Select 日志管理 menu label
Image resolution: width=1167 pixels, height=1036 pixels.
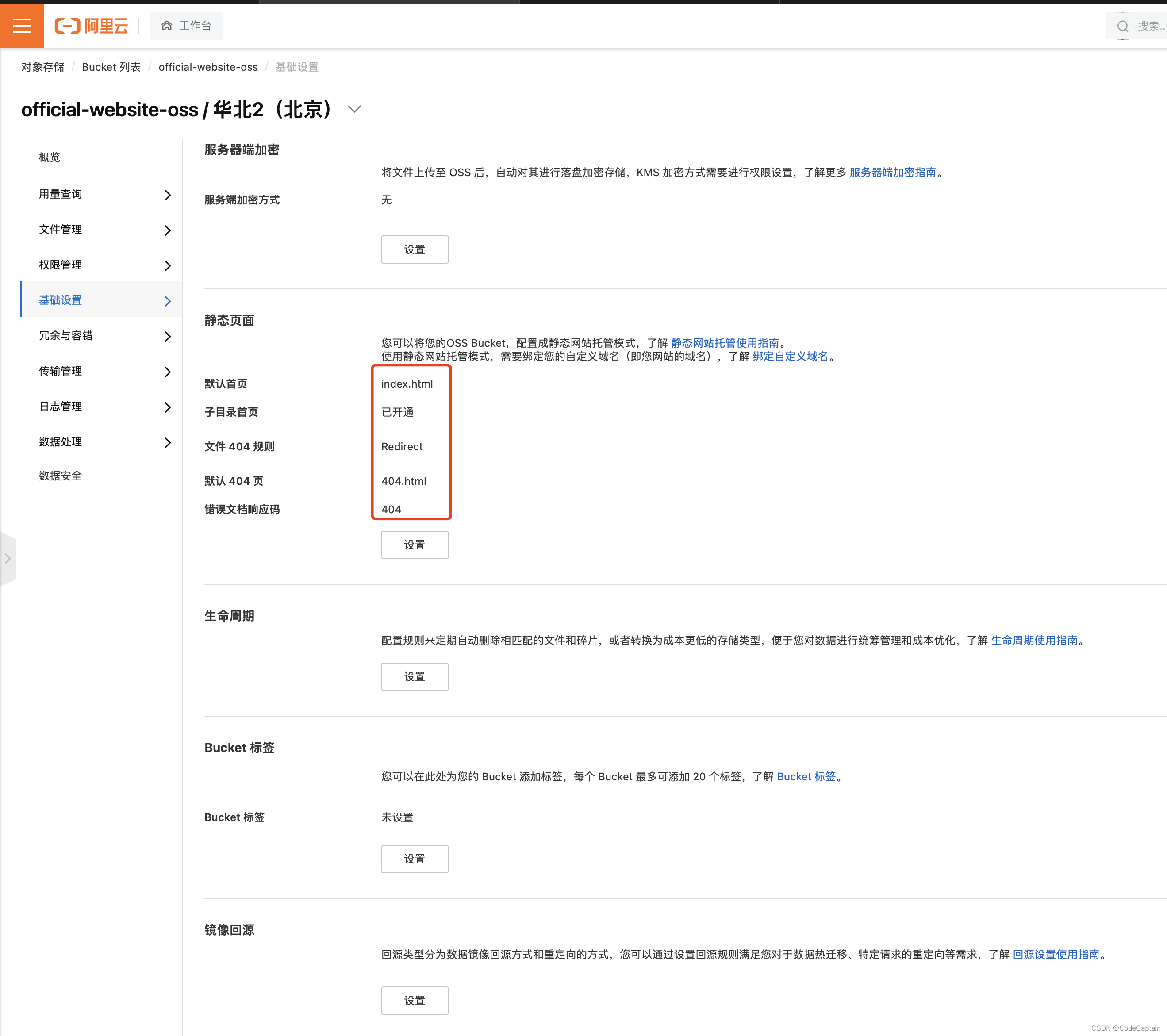pyautogui.click(x=61, y=407)
